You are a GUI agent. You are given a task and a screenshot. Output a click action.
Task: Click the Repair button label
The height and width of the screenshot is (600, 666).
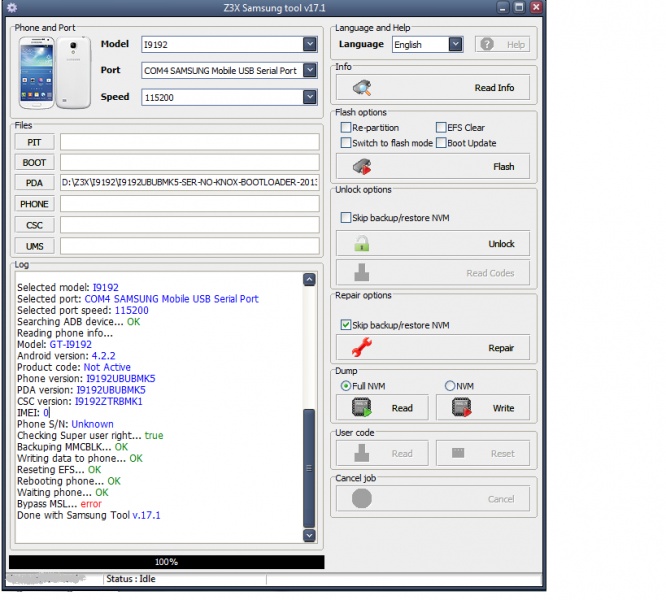point(501,348)
